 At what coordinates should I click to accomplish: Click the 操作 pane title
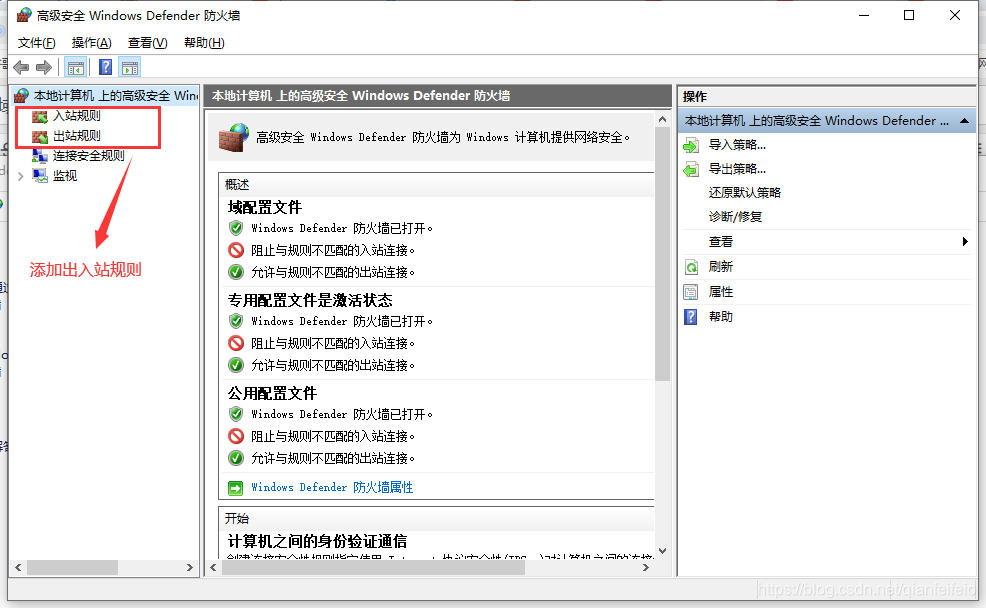pyautogui.click(x=695, y=97)
